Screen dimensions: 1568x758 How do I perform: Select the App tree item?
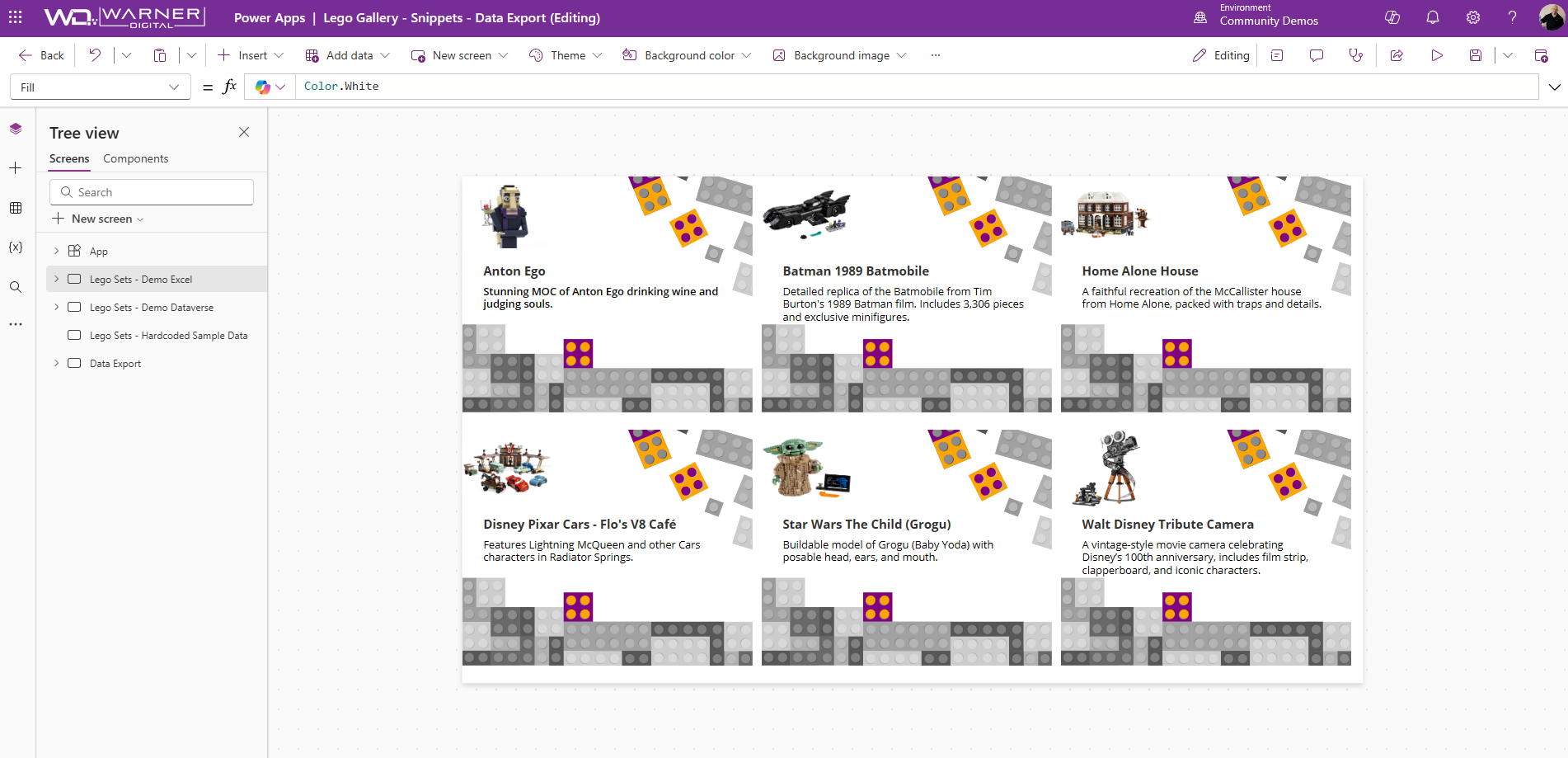click(x=99, y=252)
